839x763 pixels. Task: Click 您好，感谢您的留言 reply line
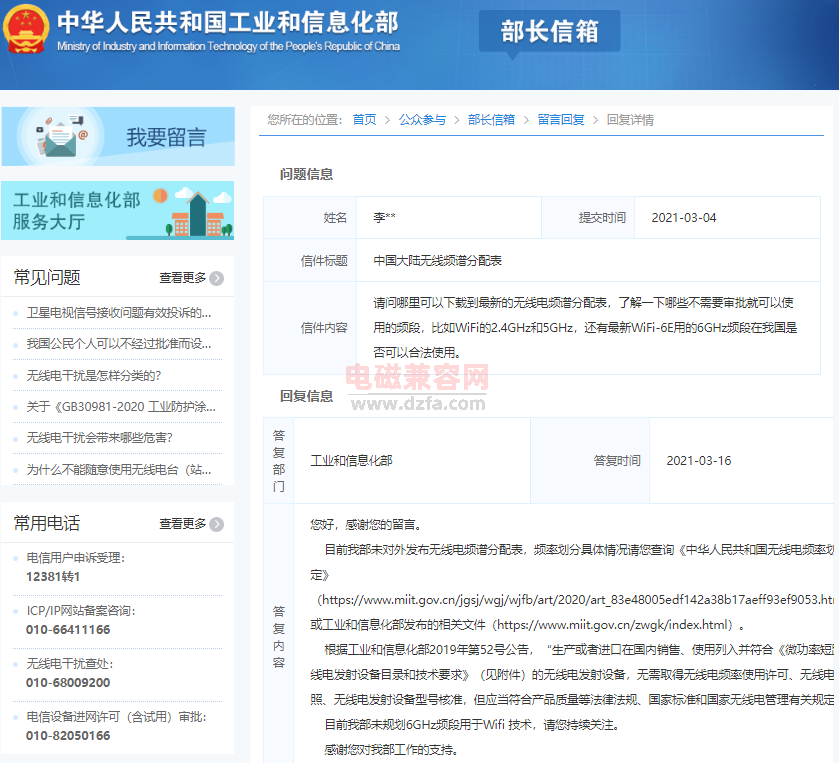click(x=367, y=525)
